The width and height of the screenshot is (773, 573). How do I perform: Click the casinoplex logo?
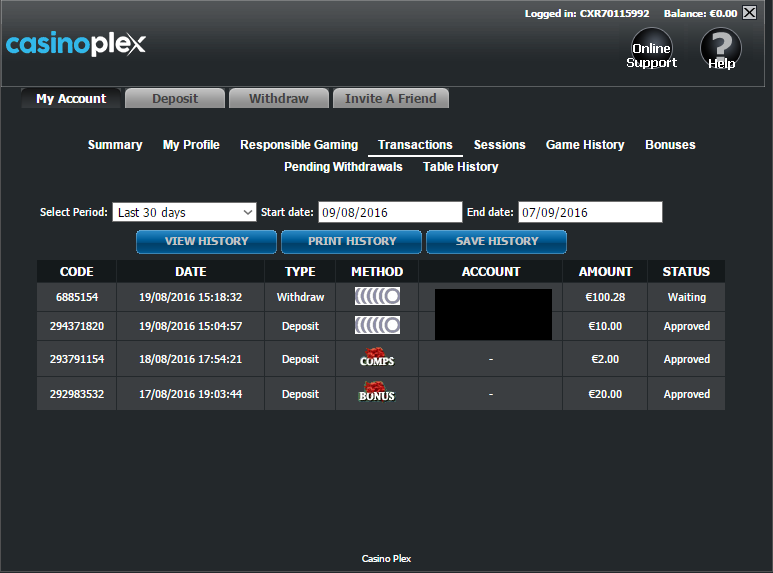tap(76, 43)
